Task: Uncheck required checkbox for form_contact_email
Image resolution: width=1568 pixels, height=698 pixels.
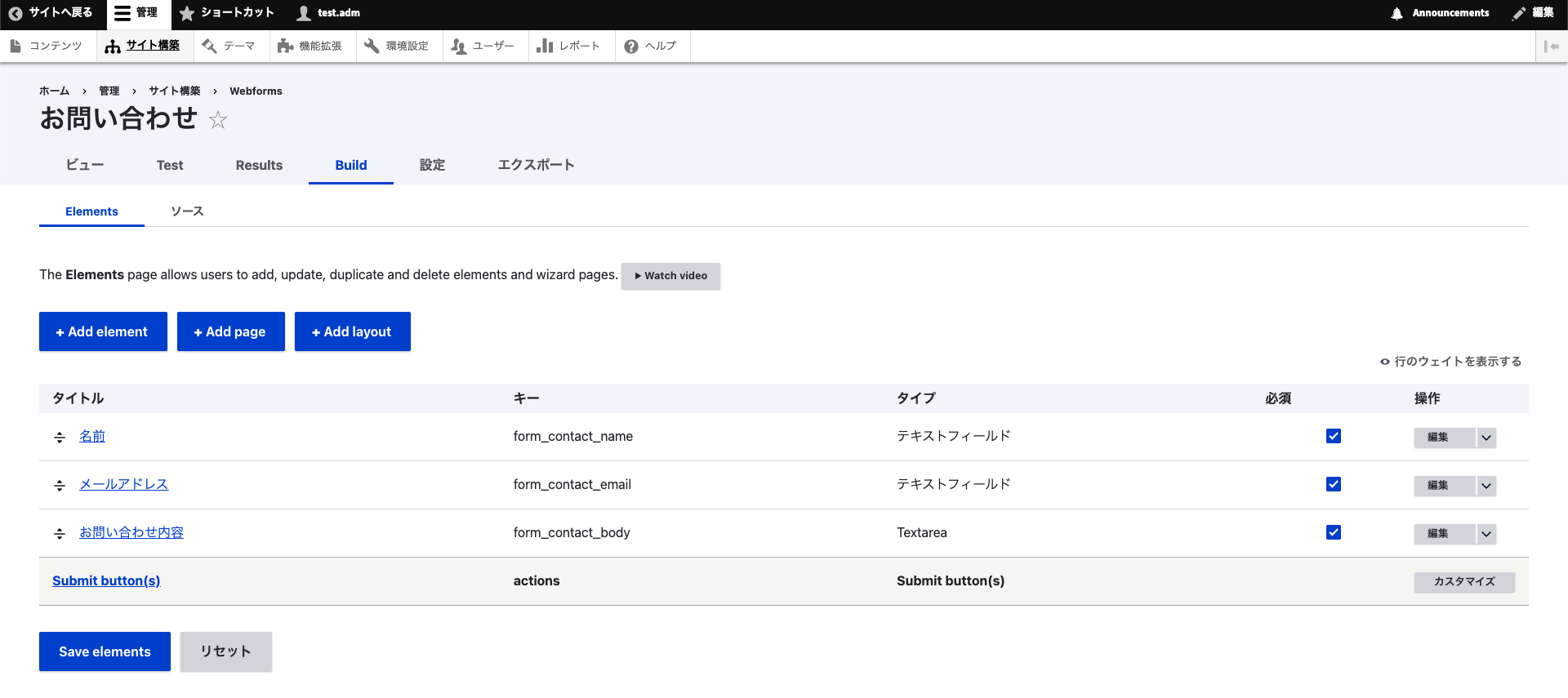Action: click(x=1334, y=484)
